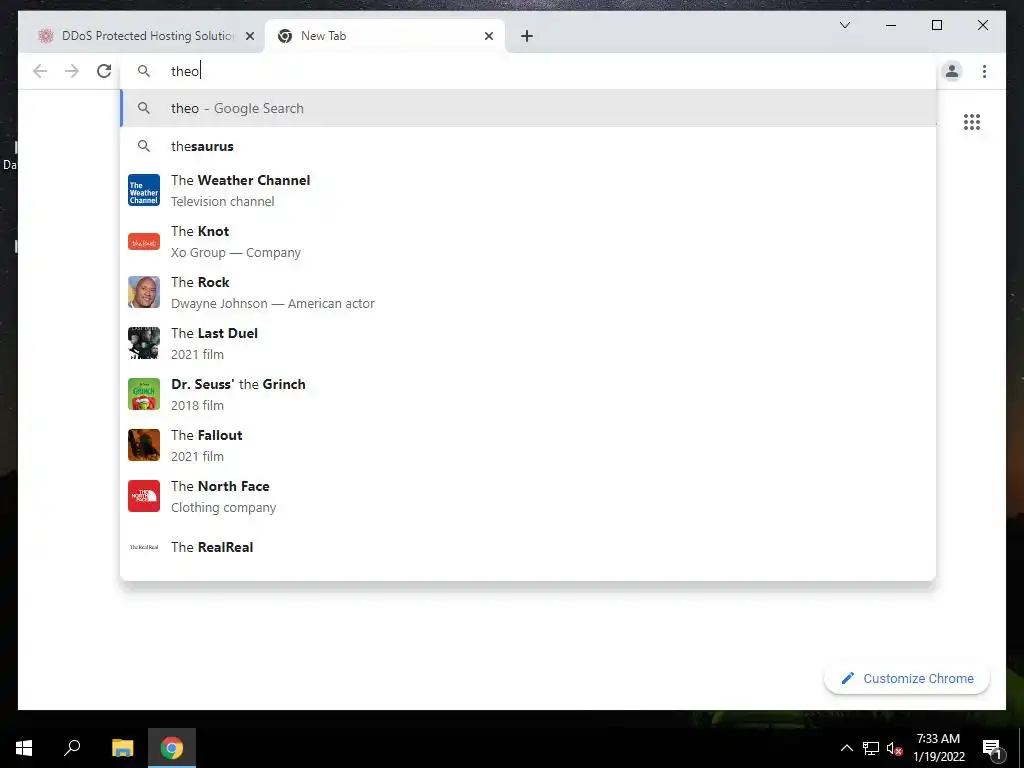This screenshot has height=768, width=1024.
Task: Select The Fallout 2021 film suggestion
Action: (528, 445)
